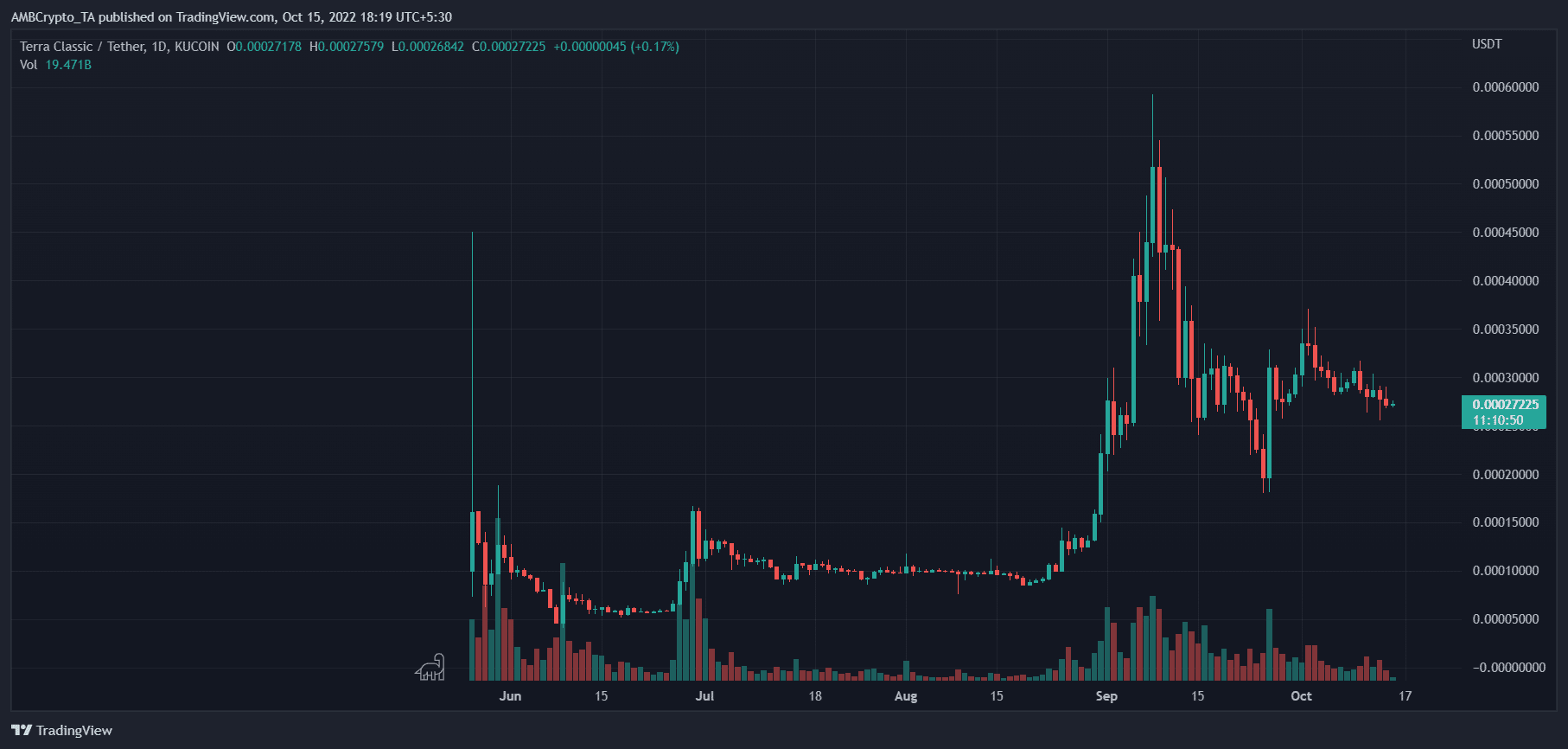Image resolution: width=1568 pixels, height=749 pixels.
Task: Click the Oct label on time axis
Action: (x=1301, y=696)
